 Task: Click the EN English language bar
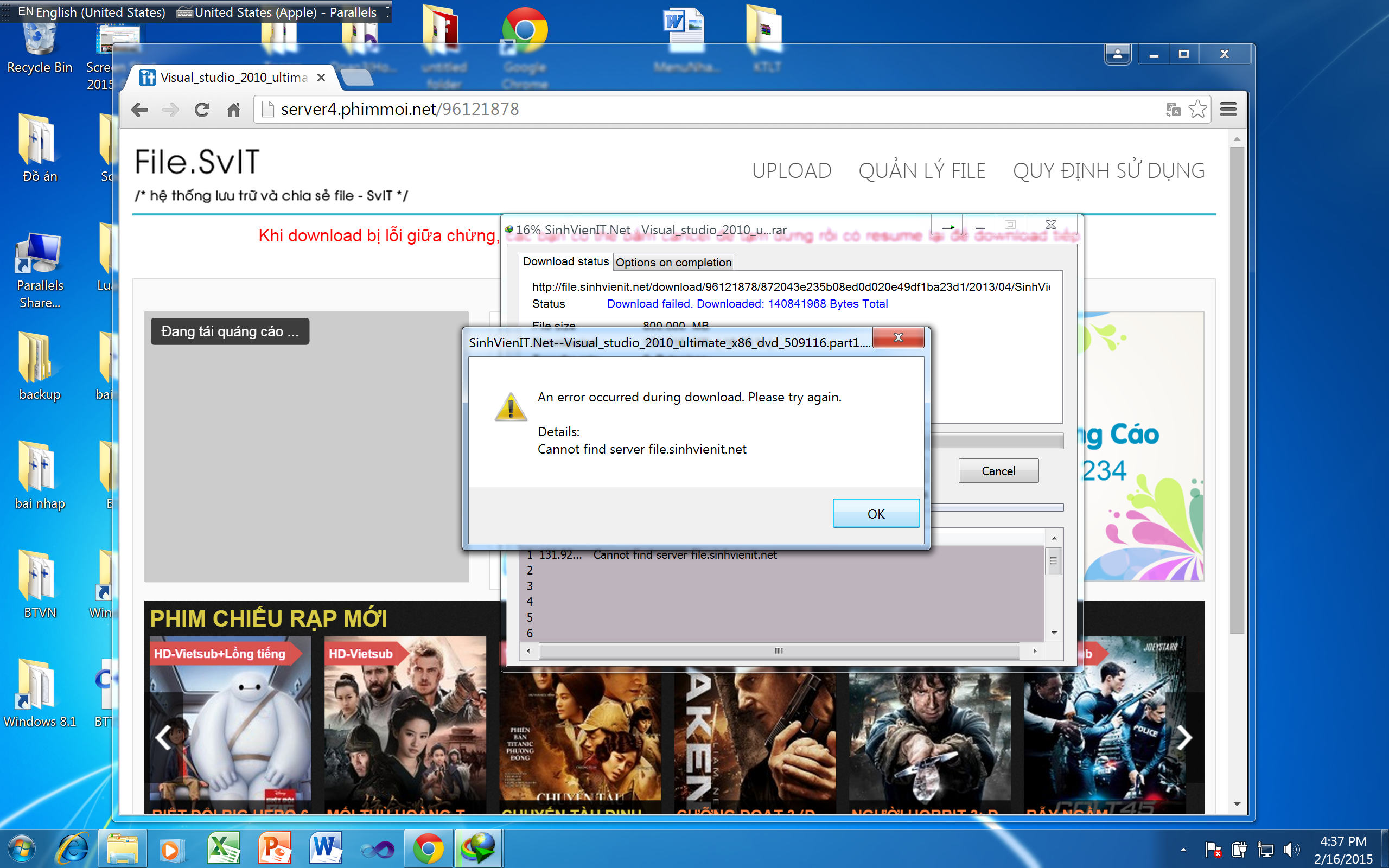(x=92, y=12)
